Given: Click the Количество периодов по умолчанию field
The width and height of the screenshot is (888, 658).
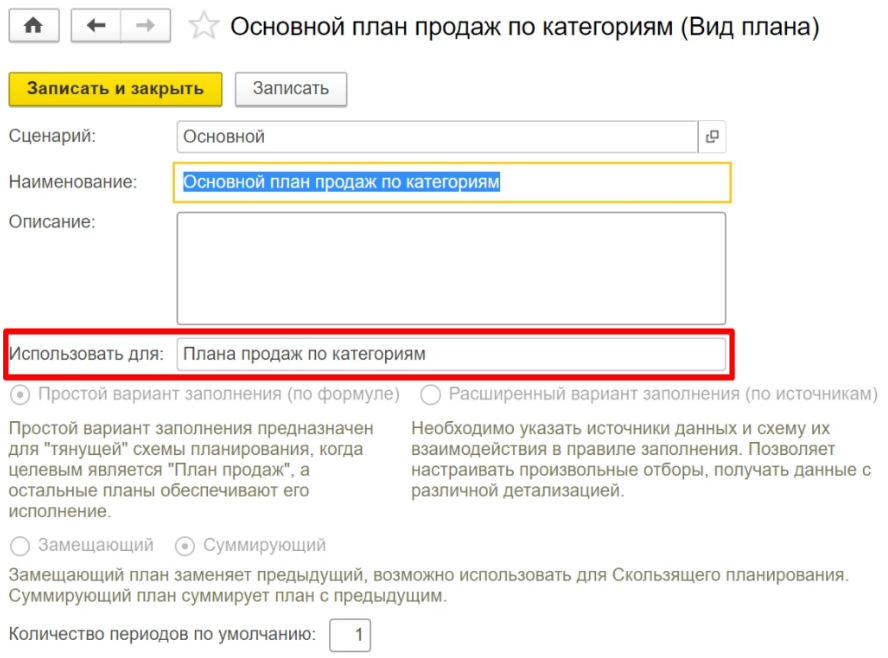Looking at the screenshot, I should coord(350,634).
